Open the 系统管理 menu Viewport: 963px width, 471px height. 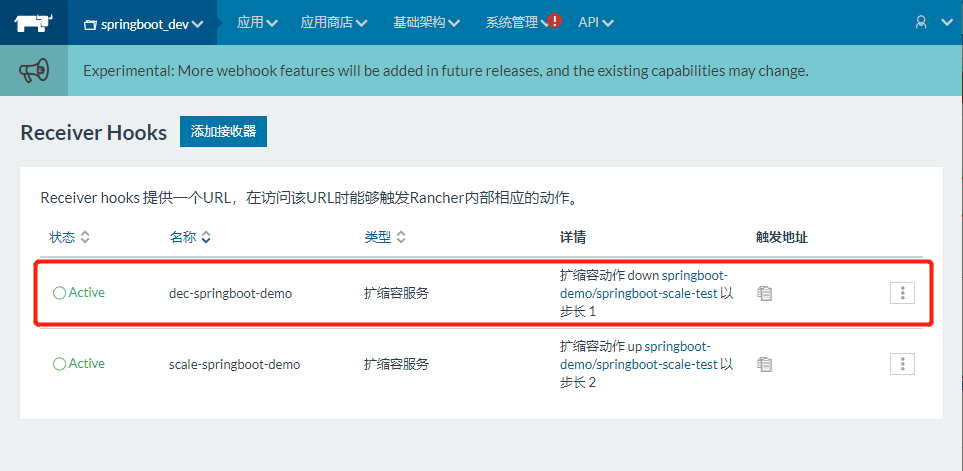[x=513, y=22]
